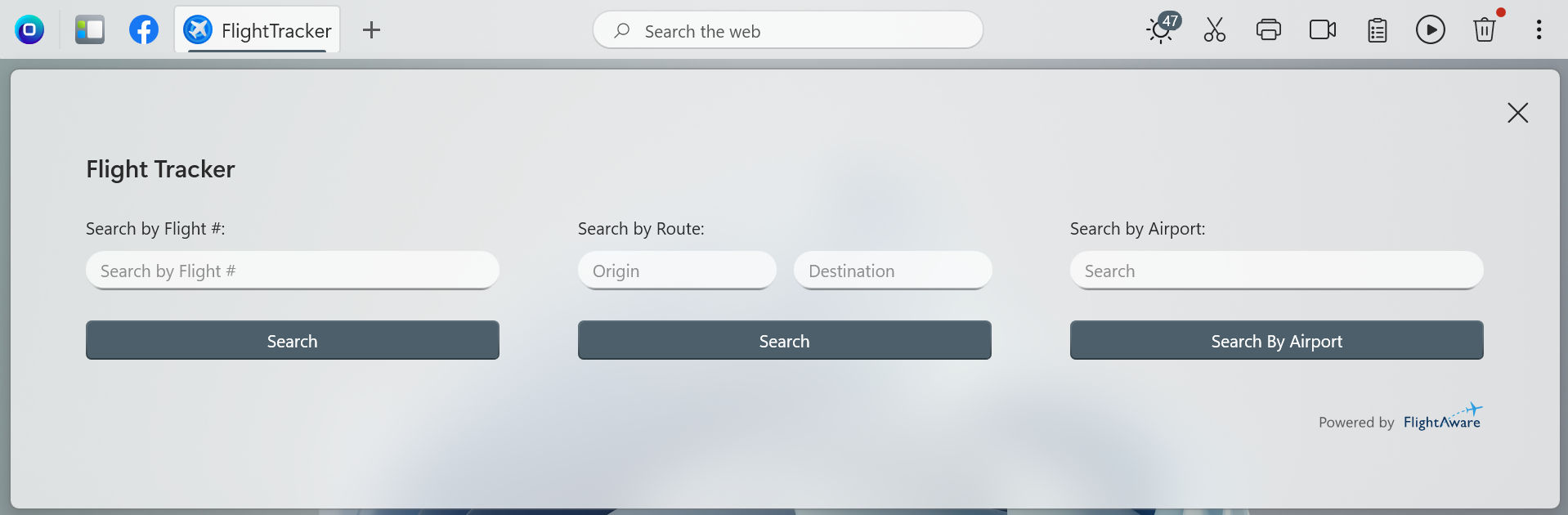Screen dimensions: 1568x515
Task: Open a new tab with plus icon
Action: 372,30
